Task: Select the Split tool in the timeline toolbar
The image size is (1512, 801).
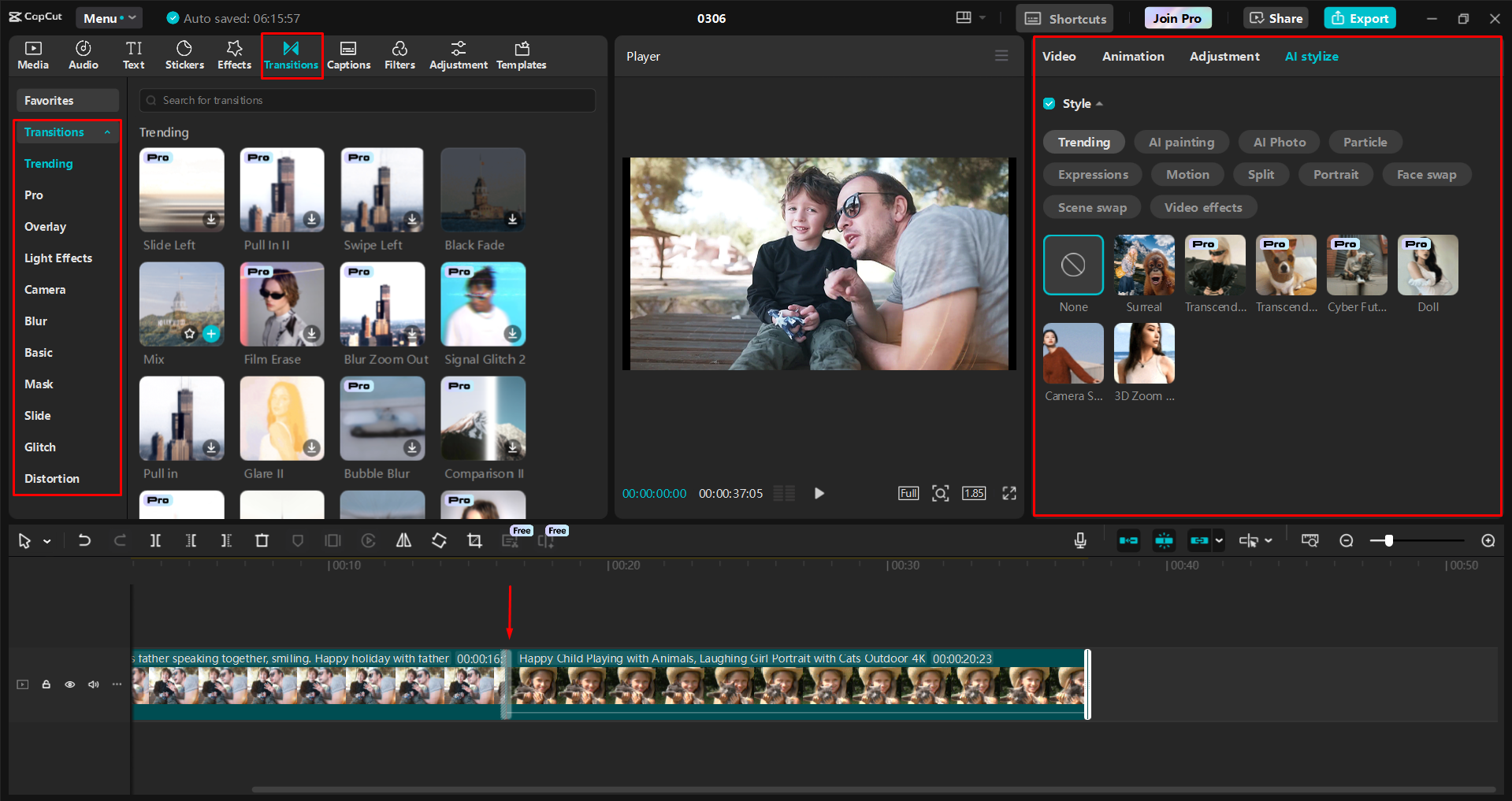Action: (155, 540)
